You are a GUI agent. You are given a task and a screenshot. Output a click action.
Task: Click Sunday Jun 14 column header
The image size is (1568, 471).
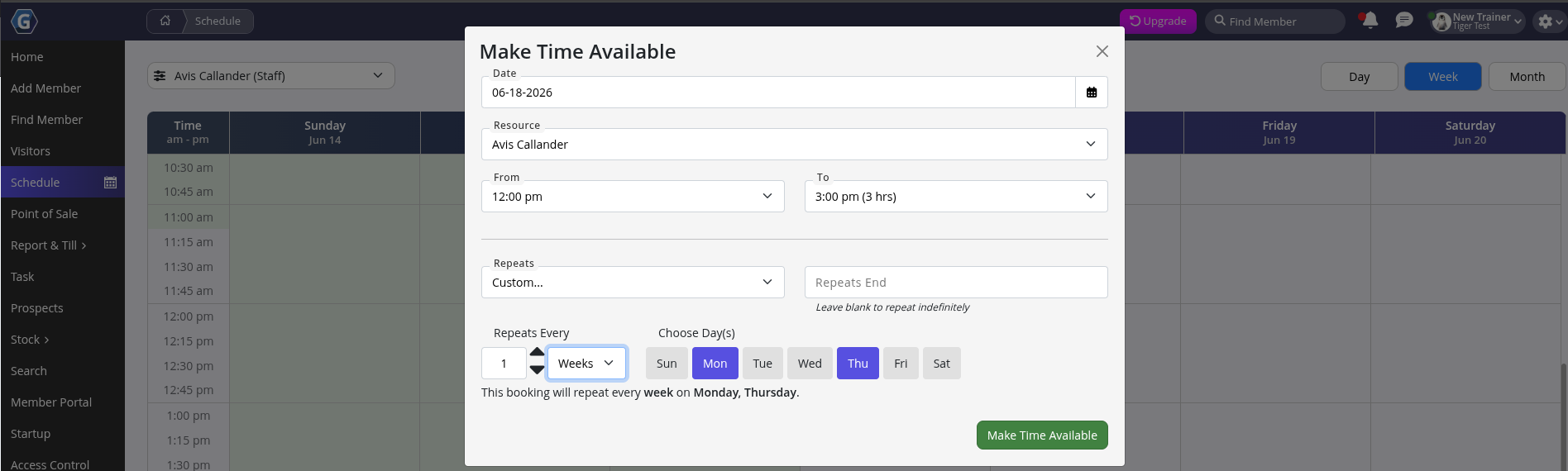pyautogui.click(x=324, y=132)
